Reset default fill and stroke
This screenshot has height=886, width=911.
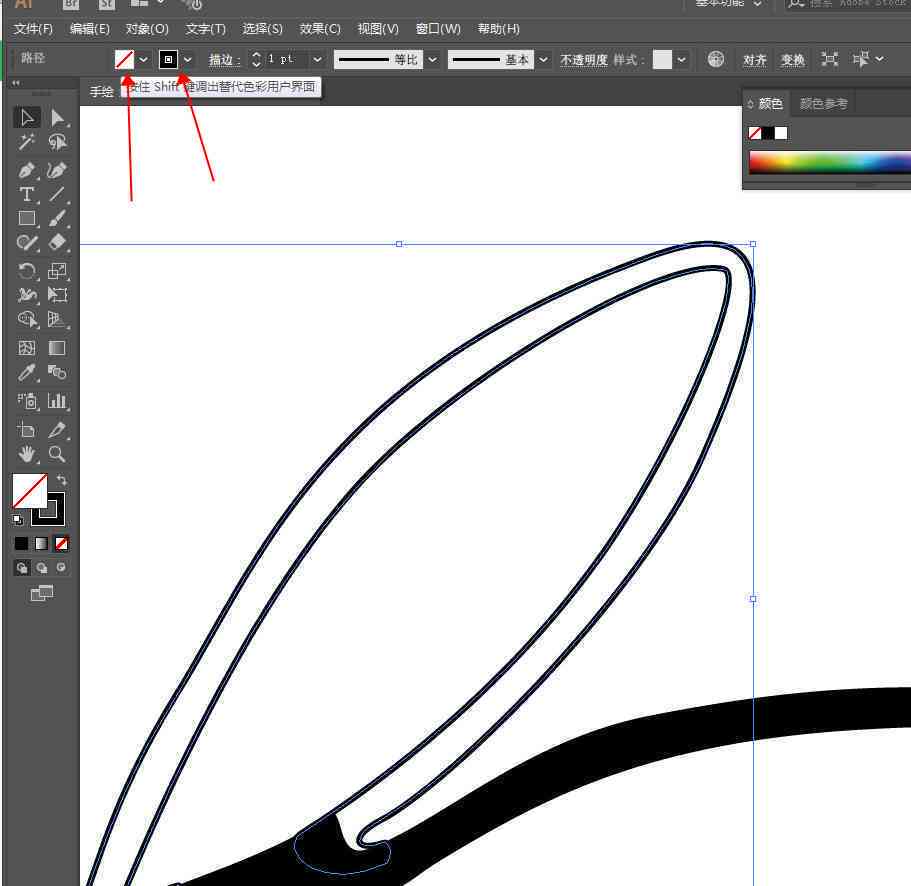coord(18,520)
